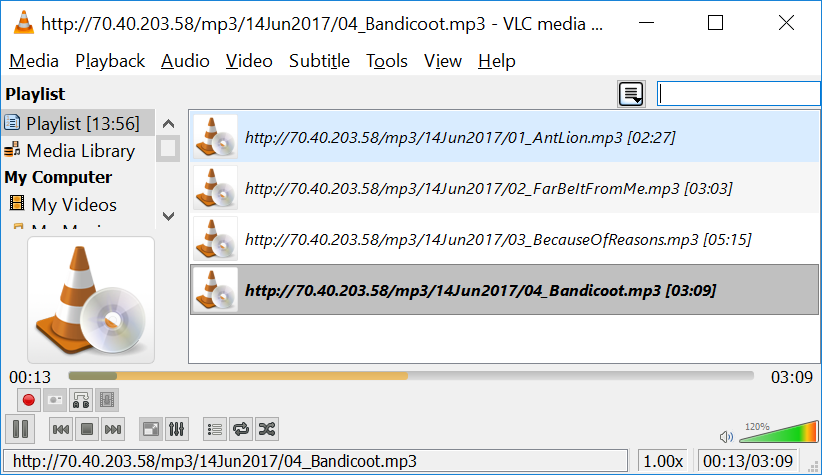Skip to the previous track
The height and width of the screenshot is (475, 822).
coord(61,430)
